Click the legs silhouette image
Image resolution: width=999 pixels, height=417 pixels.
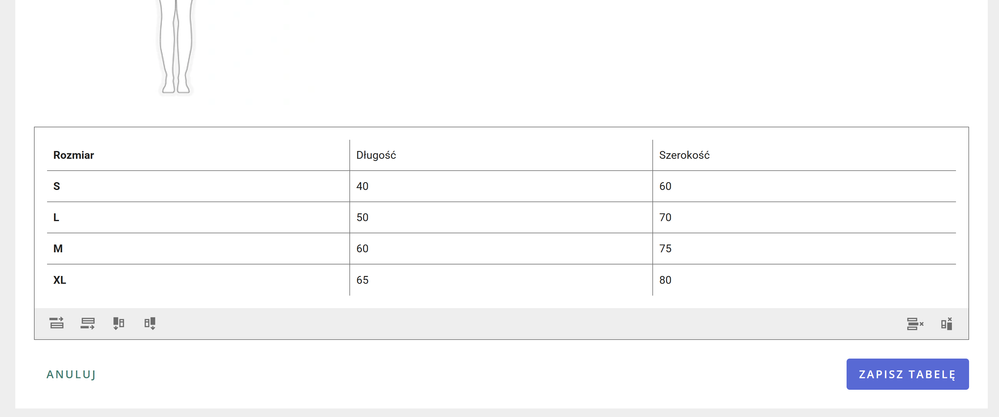pos(176,45)
